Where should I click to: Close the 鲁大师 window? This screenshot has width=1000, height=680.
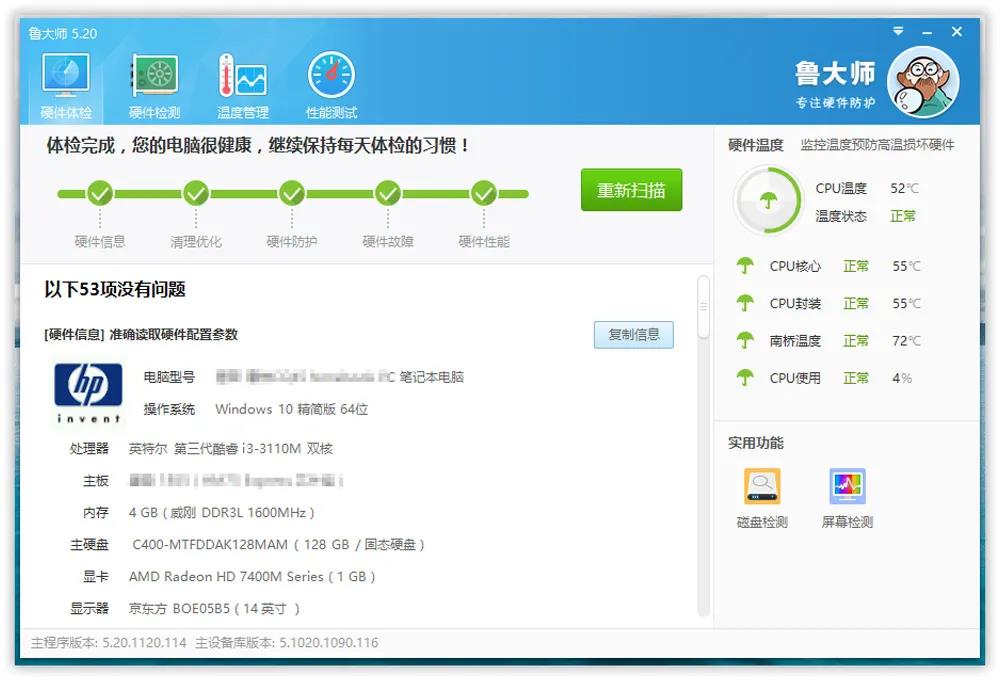(x=957, y=31)
